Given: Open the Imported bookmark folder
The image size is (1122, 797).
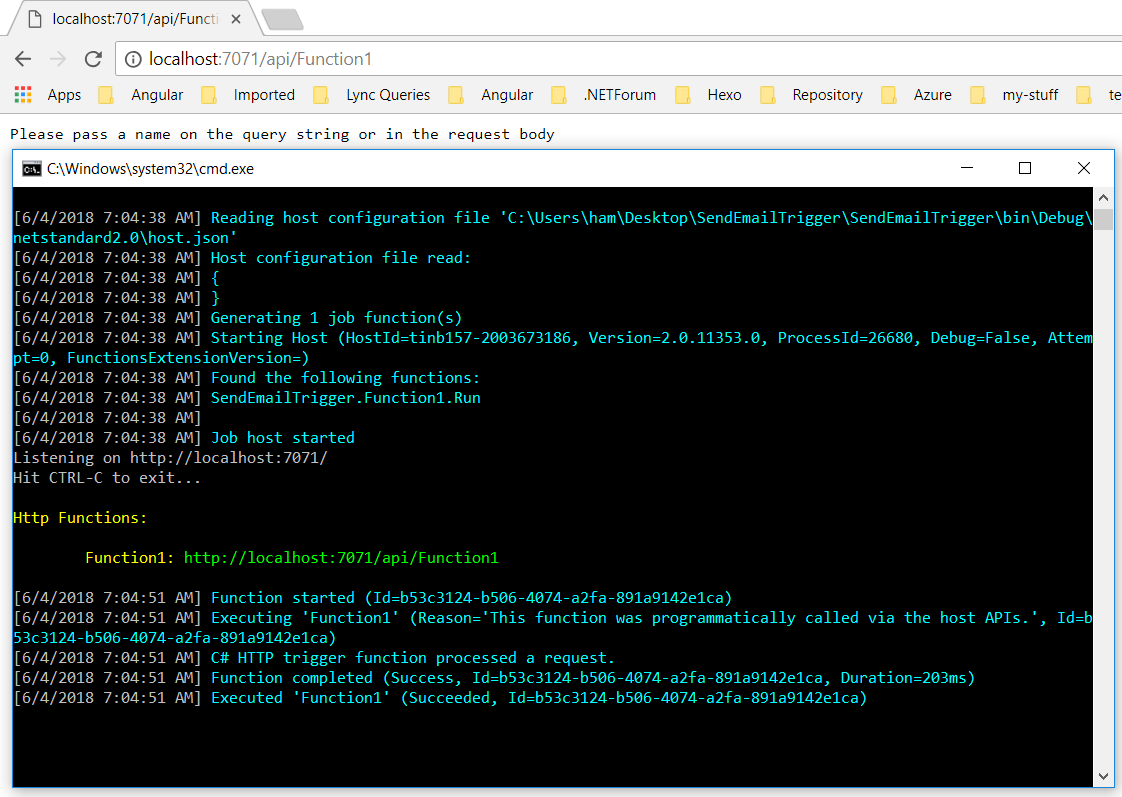Looking at the screenshot, I should tap(248, 94).
